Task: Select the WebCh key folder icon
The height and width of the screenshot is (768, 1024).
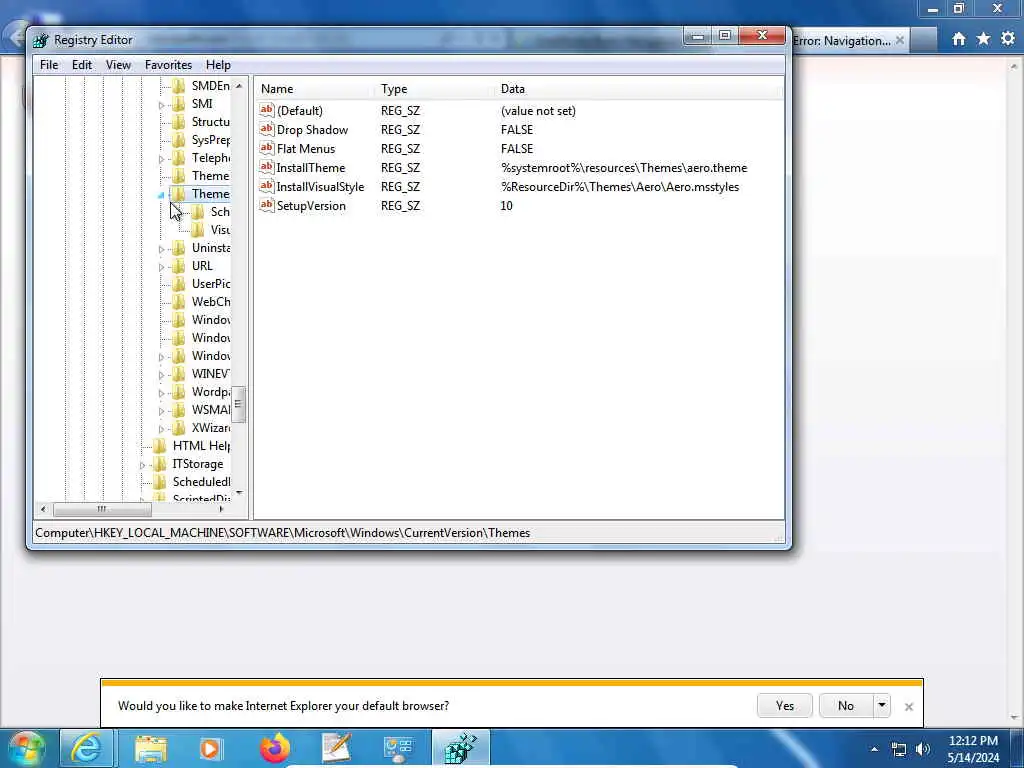Action: [x=178, y=302]
